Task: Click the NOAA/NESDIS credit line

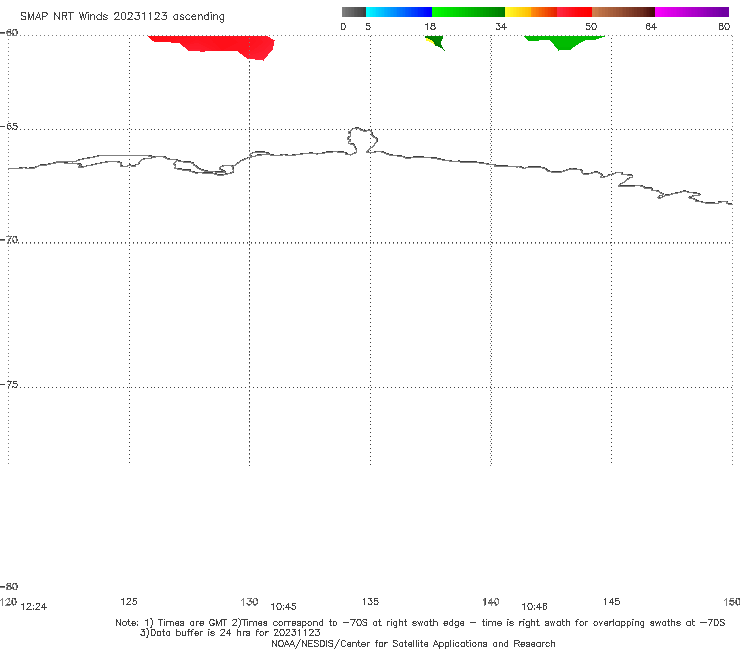Action: [x=413, y=643]
